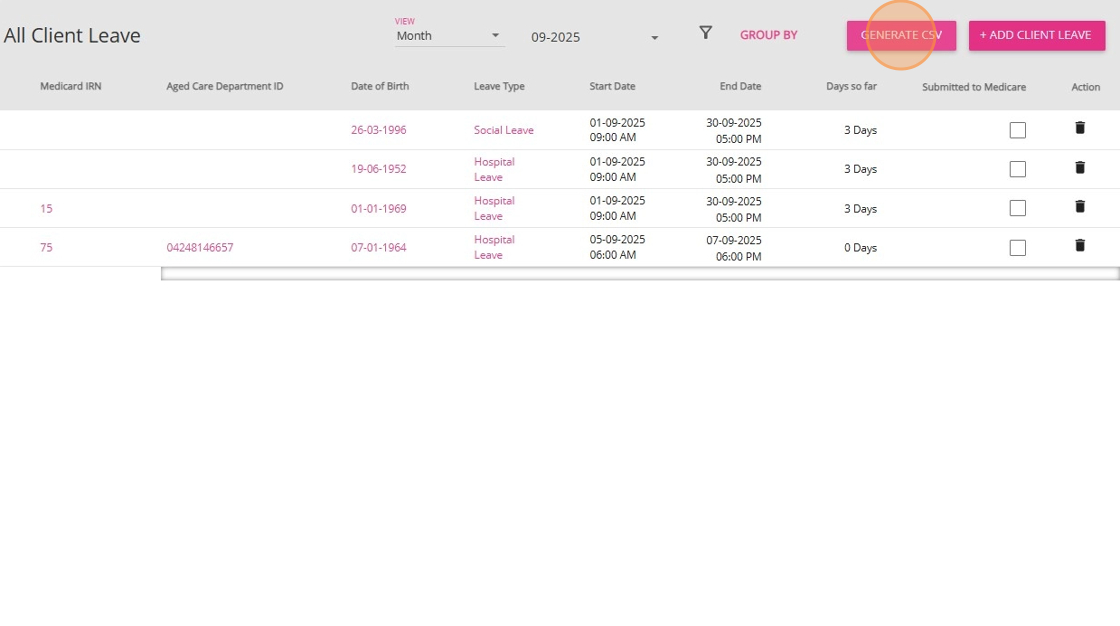
Task: Click the Generate CSV button
Action: coord(901,35)
